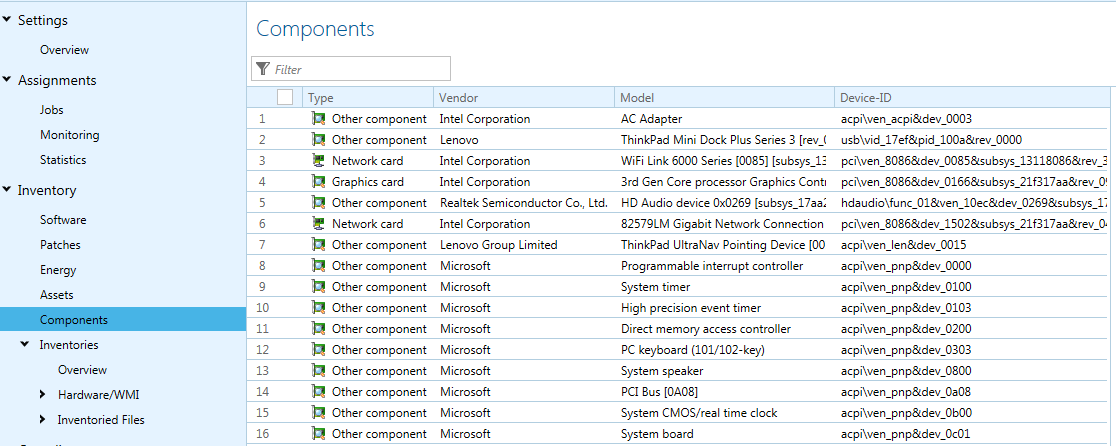Collapse the Settings section
1116x446 pixels.
[7, 20]
